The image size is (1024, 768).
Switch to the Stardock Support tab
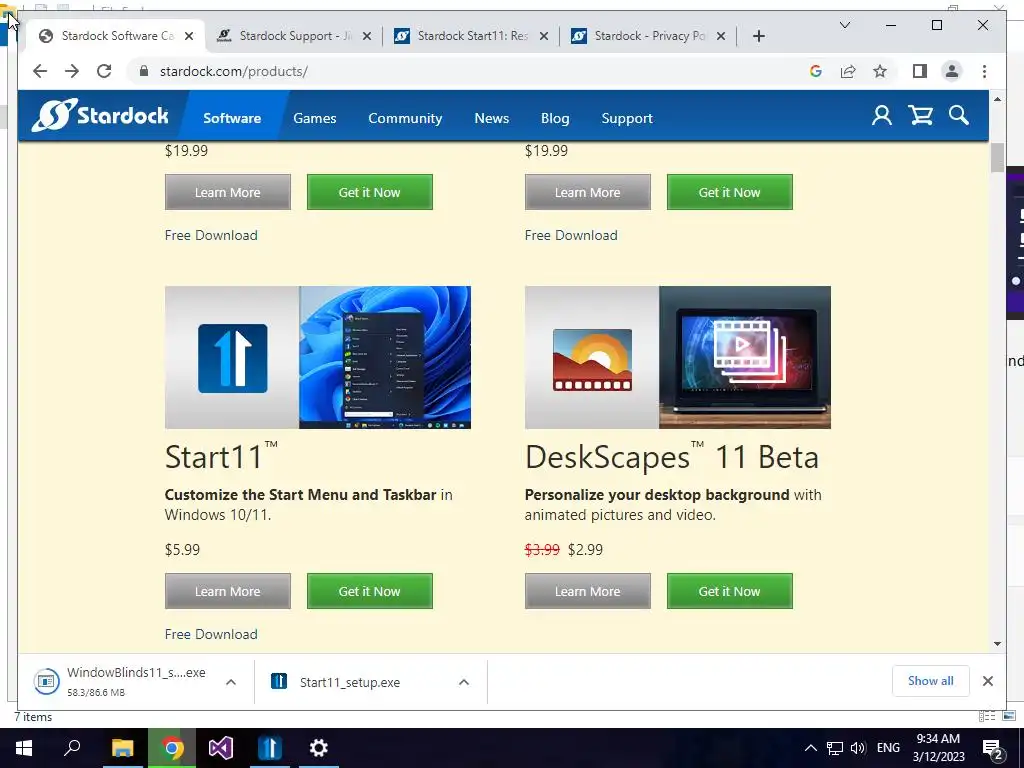pos(296,36)
